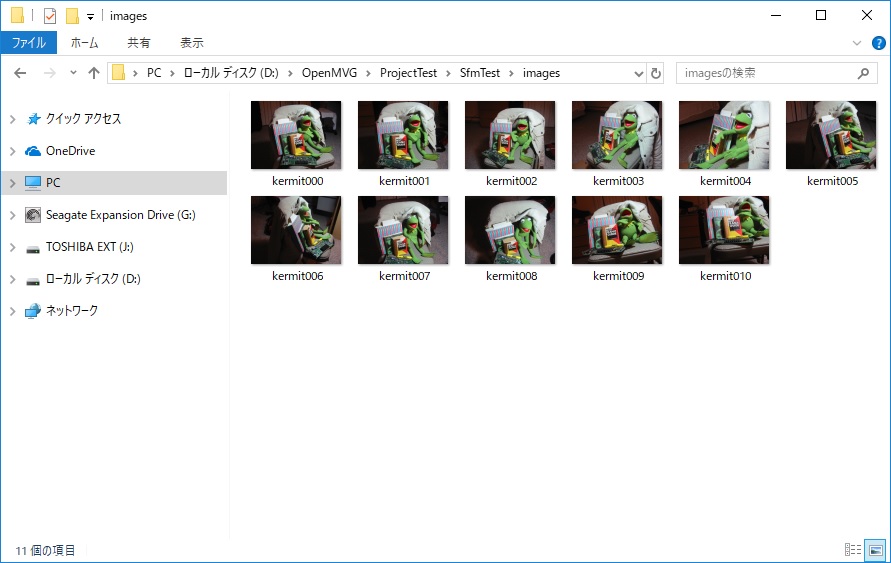Go back with the back arrow

tap(20, 73)
